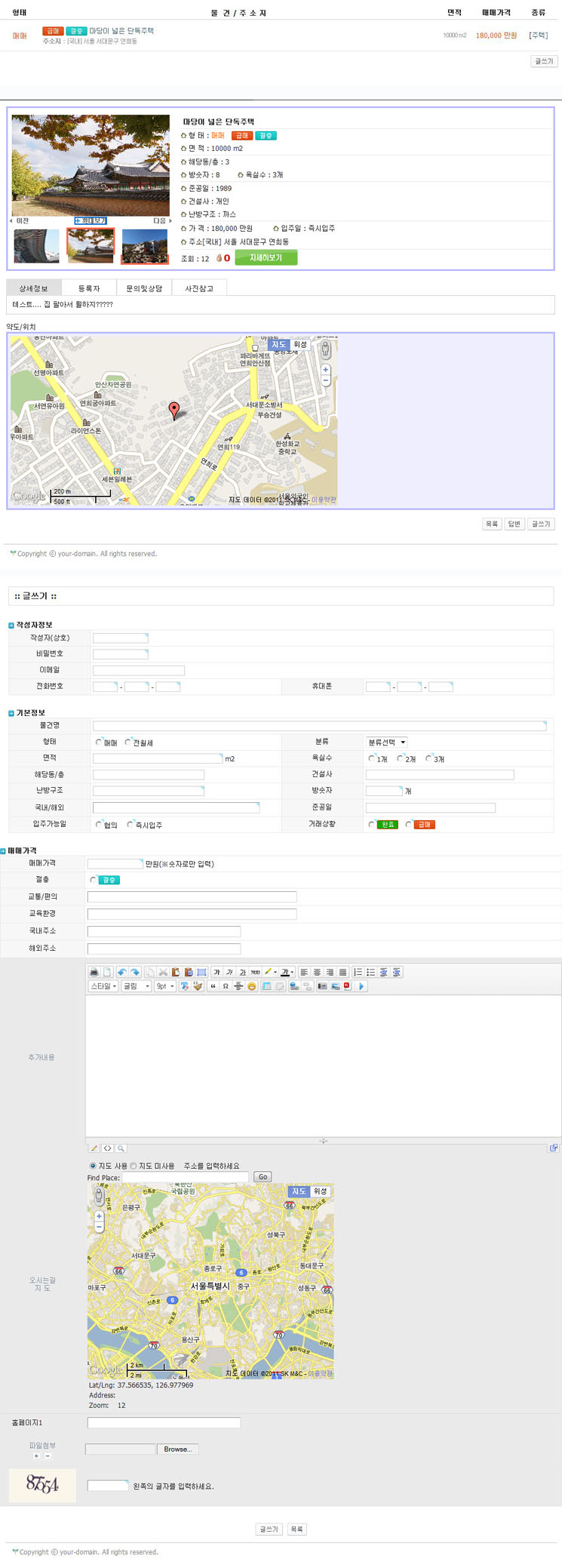This screenshot has width=562, height=1568.
Task: Switch to the 사진참고 tab
Action: click(x=199, y=288)
